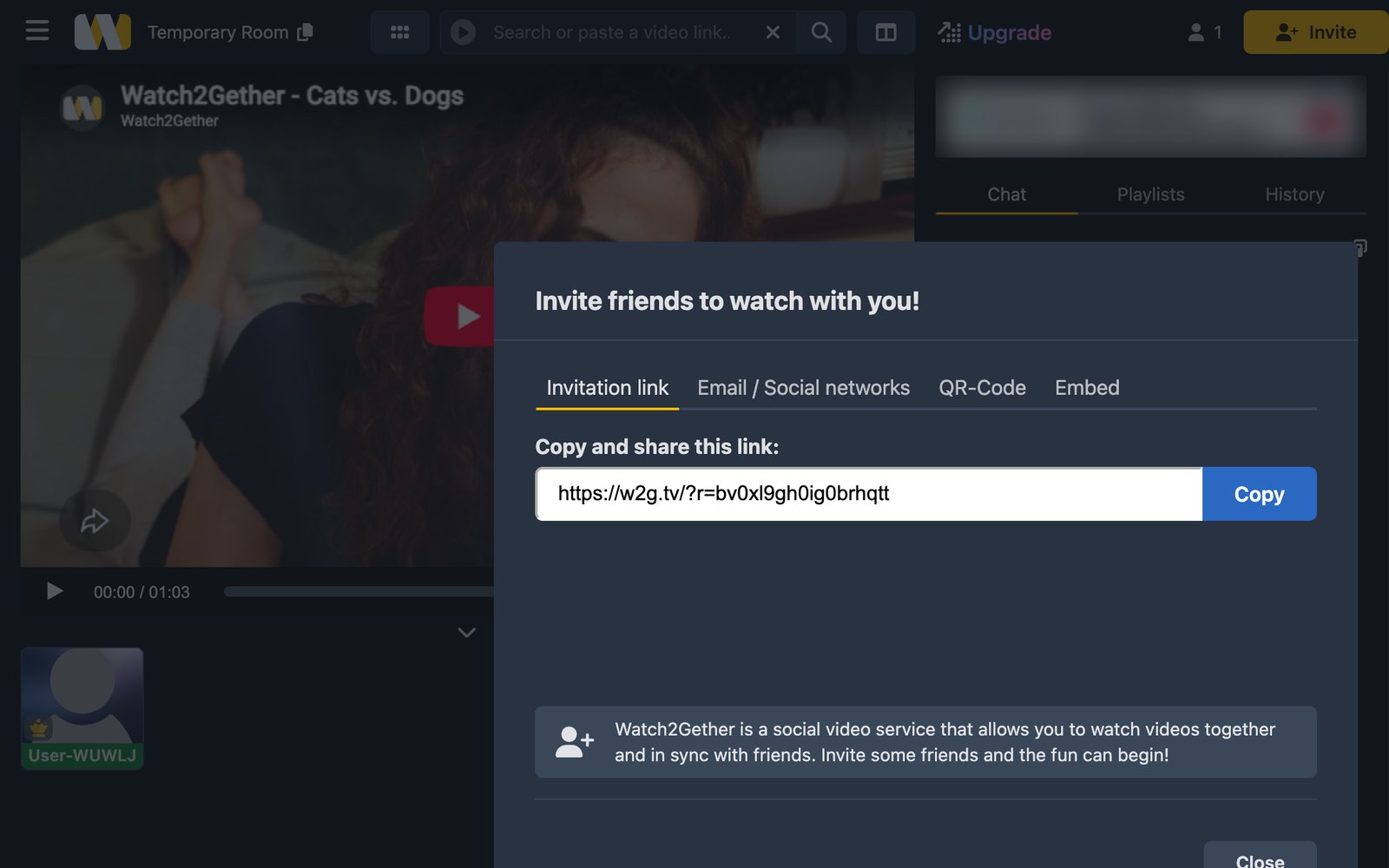Clear the video search field
This screenshot has width=1389, height=868.
[773, 32]
